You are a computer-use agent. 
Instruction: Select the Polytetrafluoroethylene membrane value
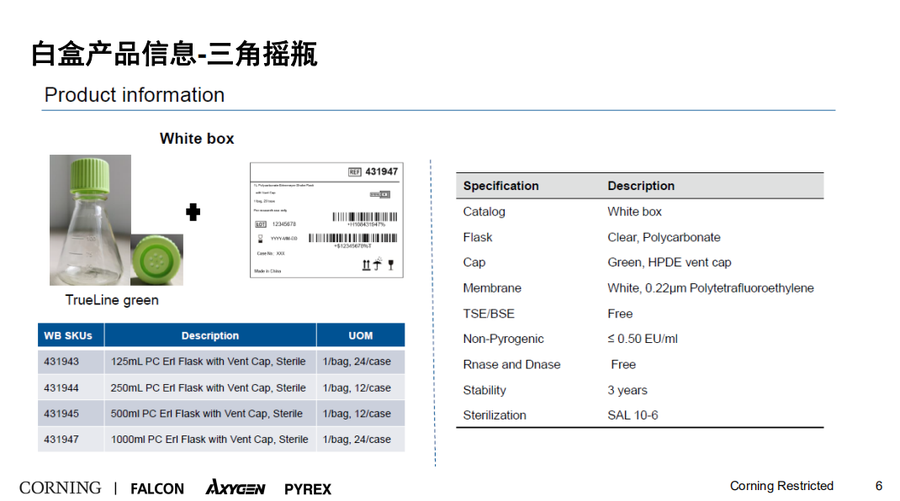click(711, 288)
